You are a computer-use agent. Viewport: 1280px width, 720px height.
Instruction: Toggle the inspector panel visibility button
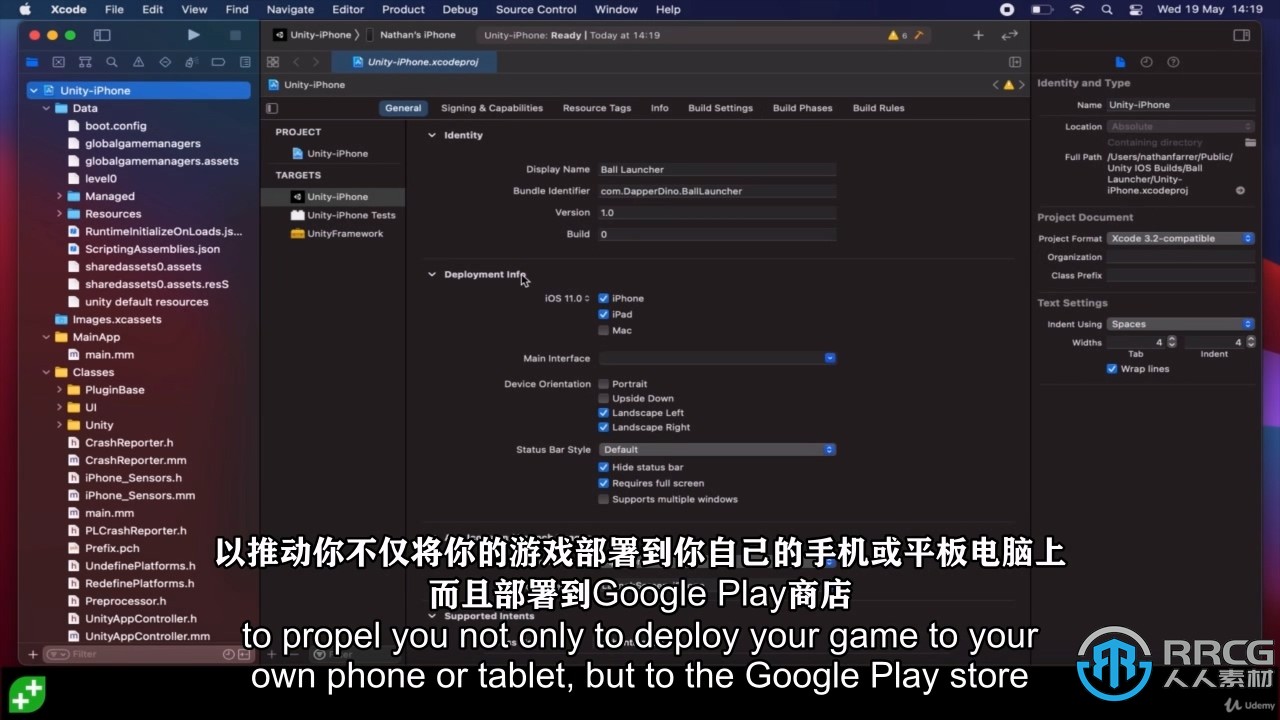[x=1241, y=35]
